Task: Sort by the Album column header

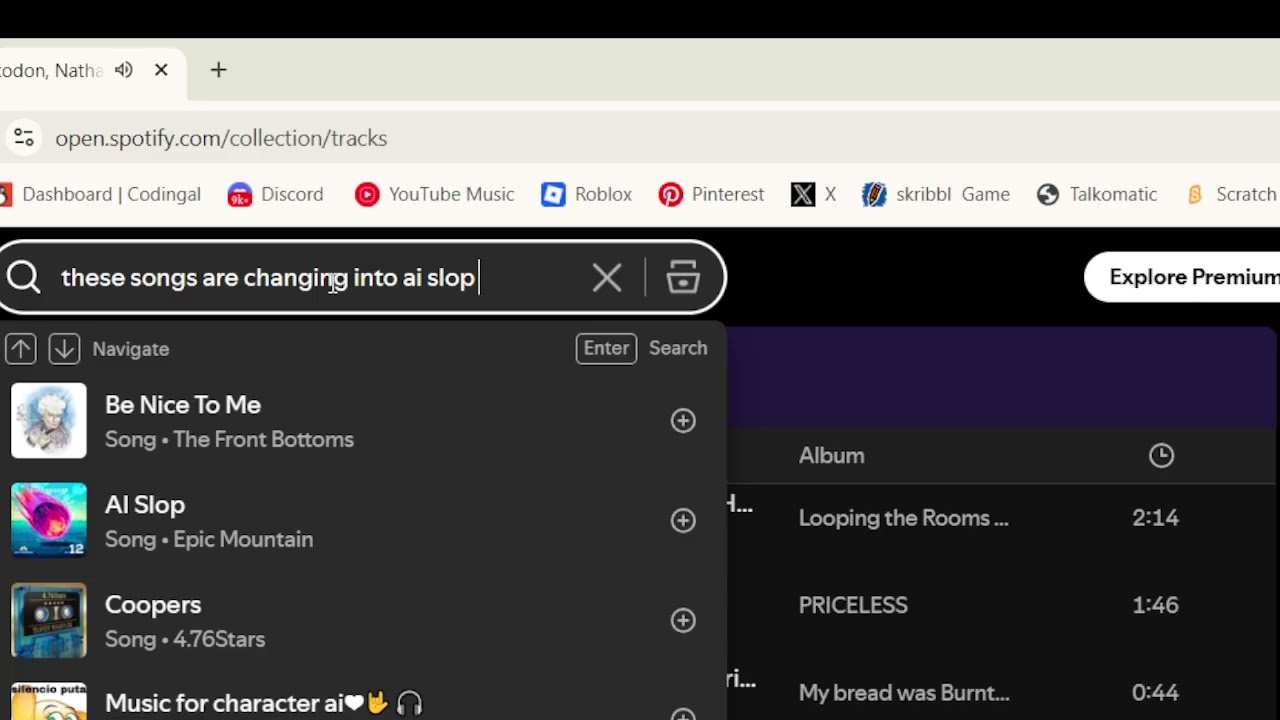Action: click(x=831, y=456)
